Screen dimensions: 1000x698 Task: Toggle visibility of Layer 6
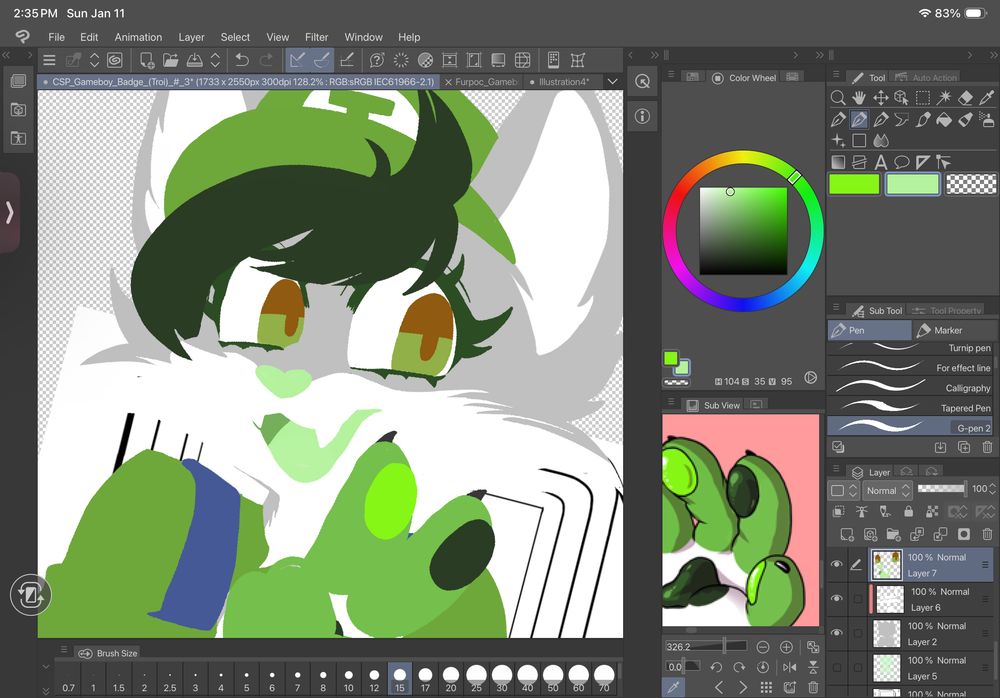coord(837,599)
